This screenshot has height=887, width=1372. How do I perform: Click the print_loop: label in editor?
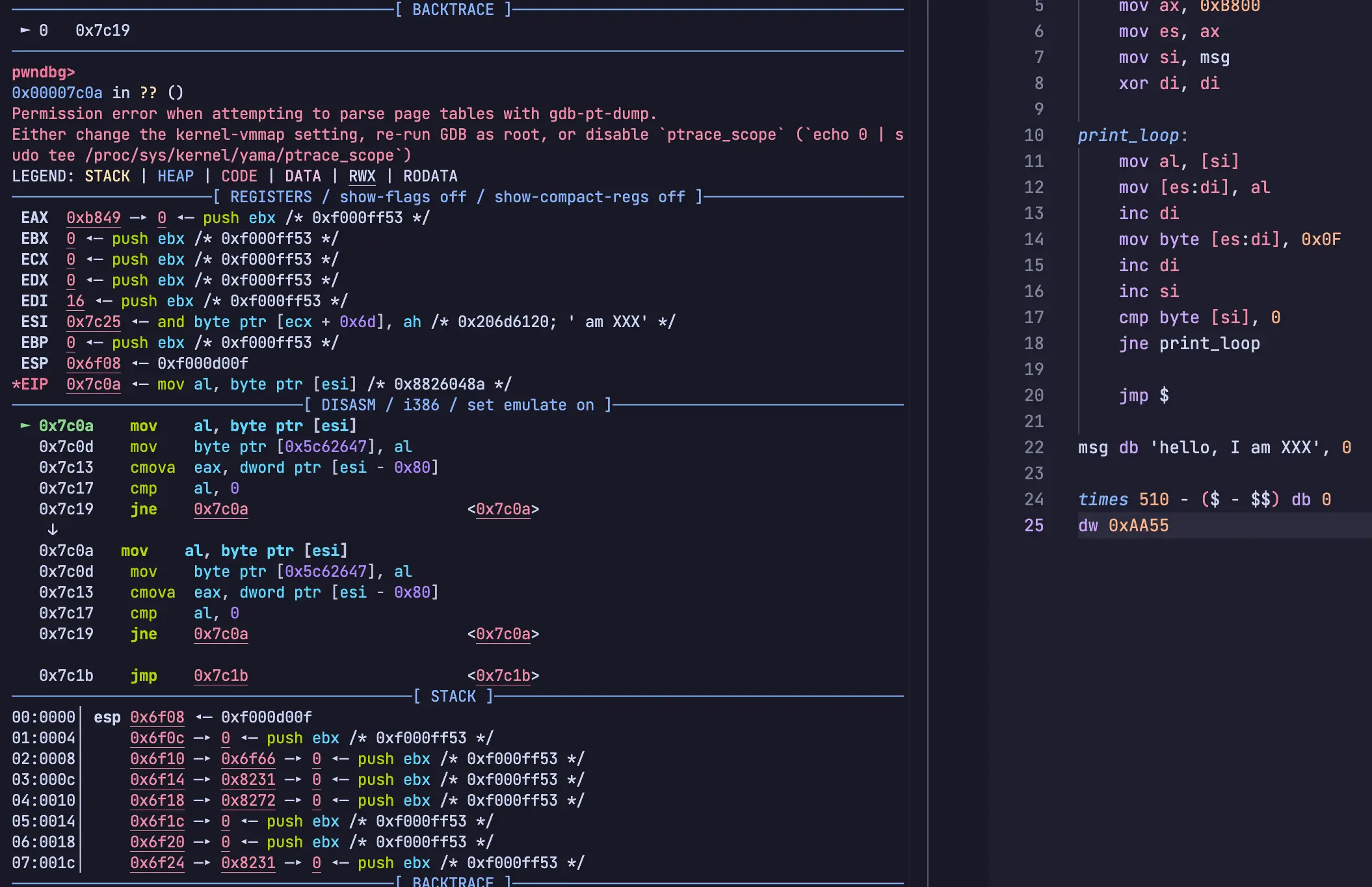[x=1131, y=135]
